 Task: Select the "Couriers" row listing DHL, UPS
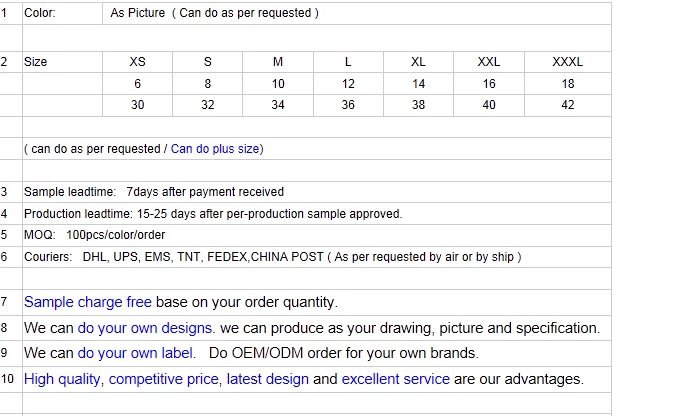[x=272, y=257]
